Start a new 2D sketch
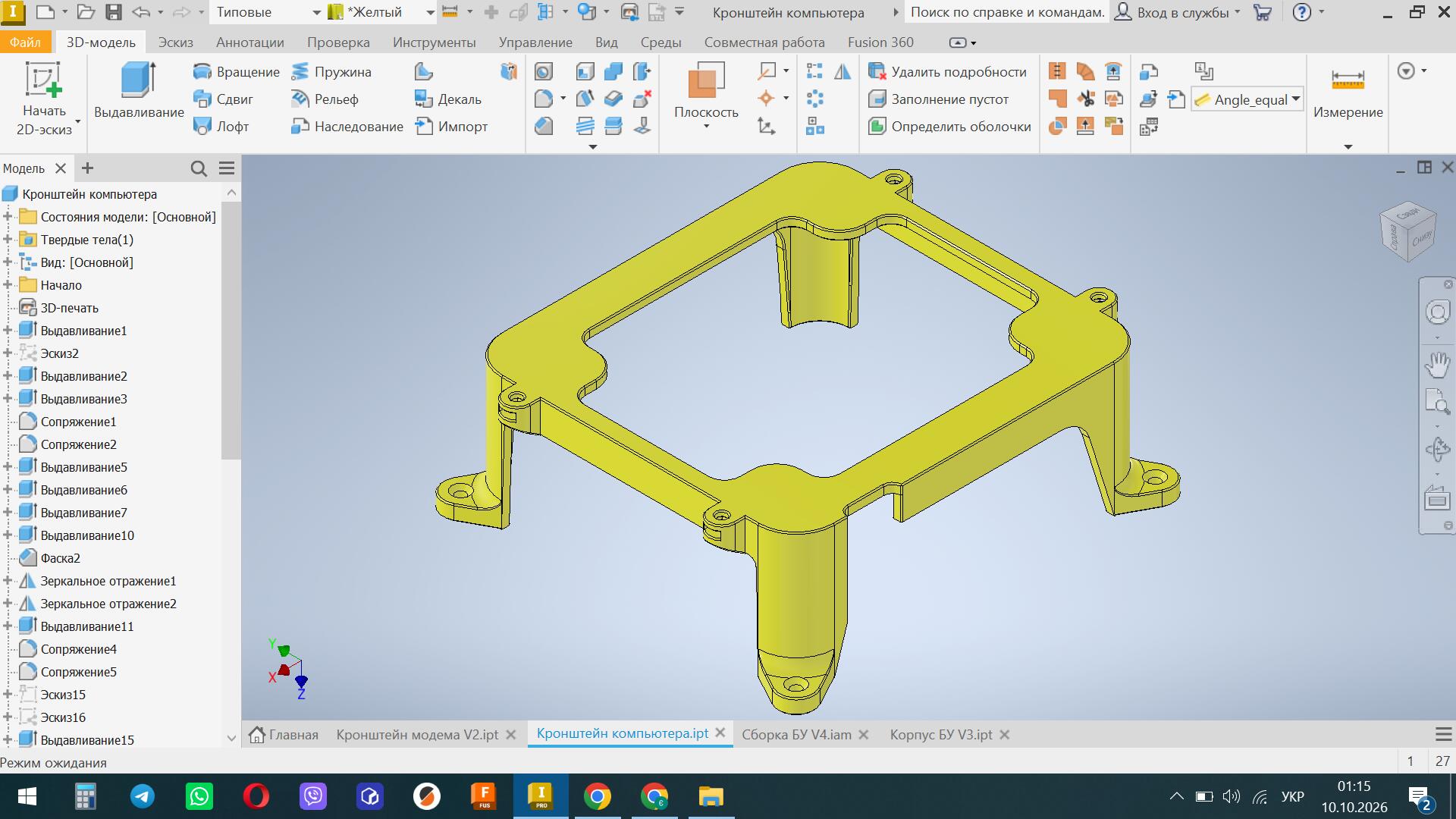 click(x=44, y=99)
